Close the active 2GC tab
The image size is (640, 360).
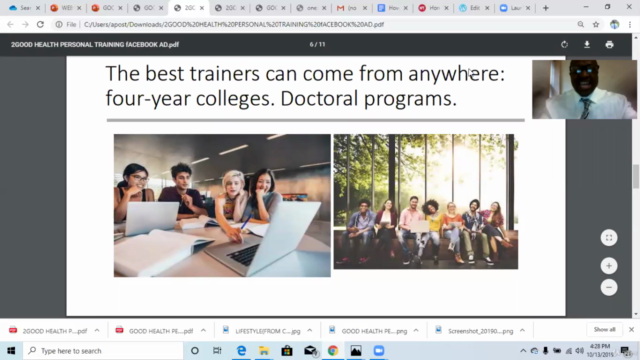pos(202,8)
